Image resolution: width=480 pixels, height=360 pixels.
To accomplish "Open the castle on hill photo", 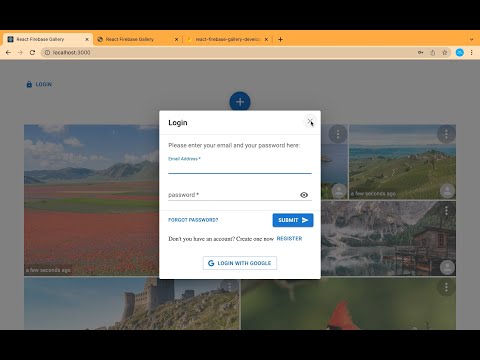I will [x=132, y=304].
